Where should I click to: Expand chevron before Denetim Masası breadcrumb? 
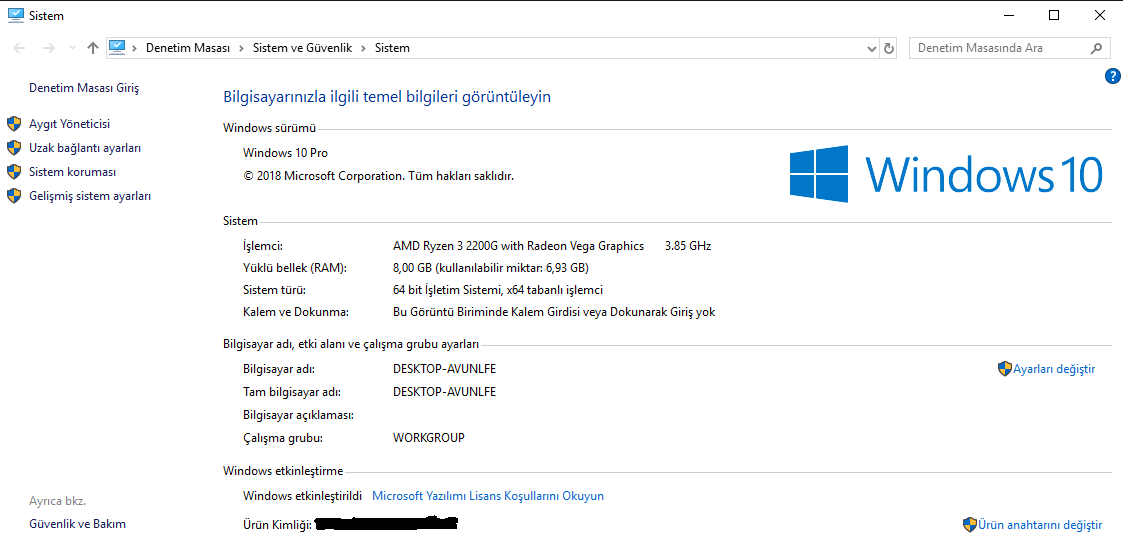pos(135,48)
